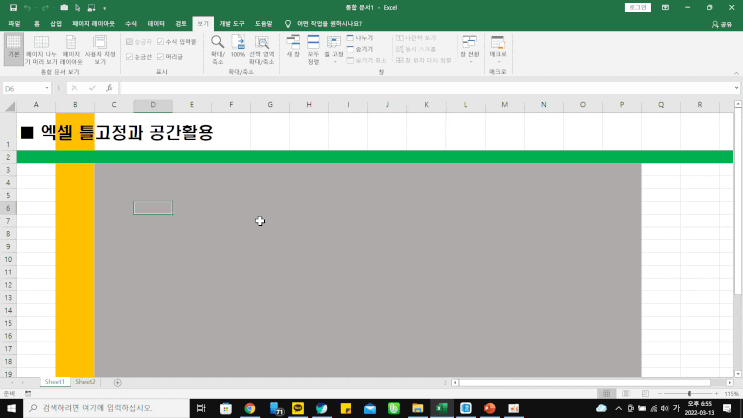Click 나누기 to split the window
743x418 pixels.
click(360, 38)
